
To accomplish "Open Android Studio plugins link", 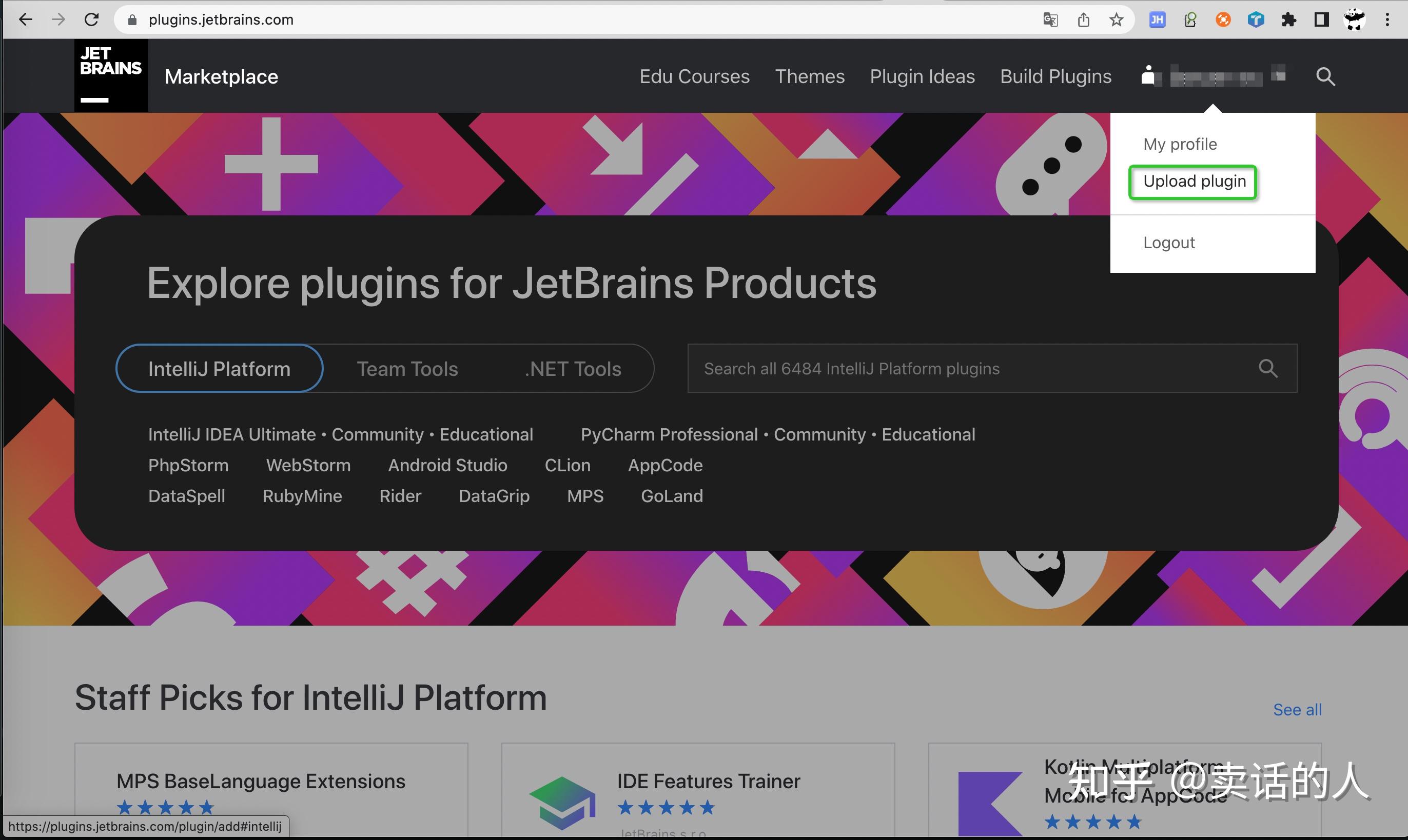I will pyautogui.click(x=447, y=465).
